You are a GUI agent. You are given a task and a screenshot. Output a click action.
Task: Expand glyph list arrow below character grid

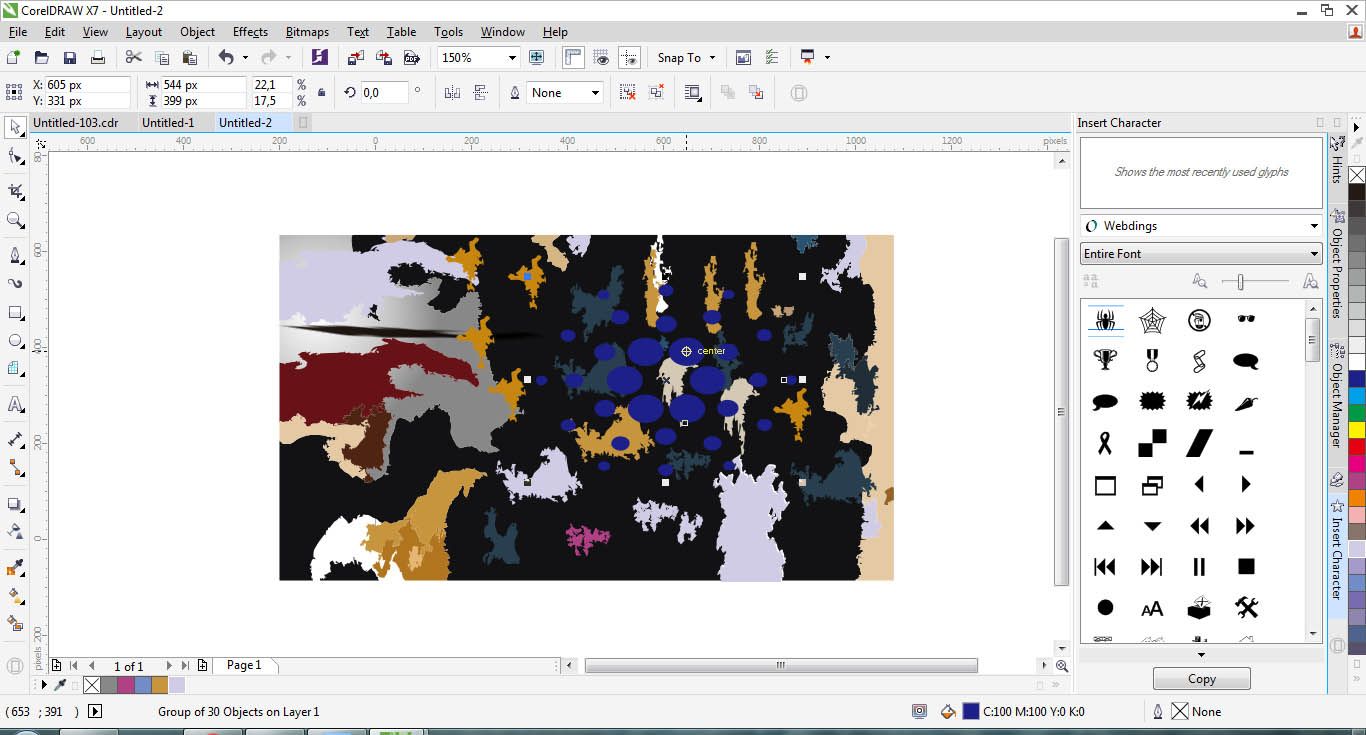pyautogui.click(x=1201, y=655)
